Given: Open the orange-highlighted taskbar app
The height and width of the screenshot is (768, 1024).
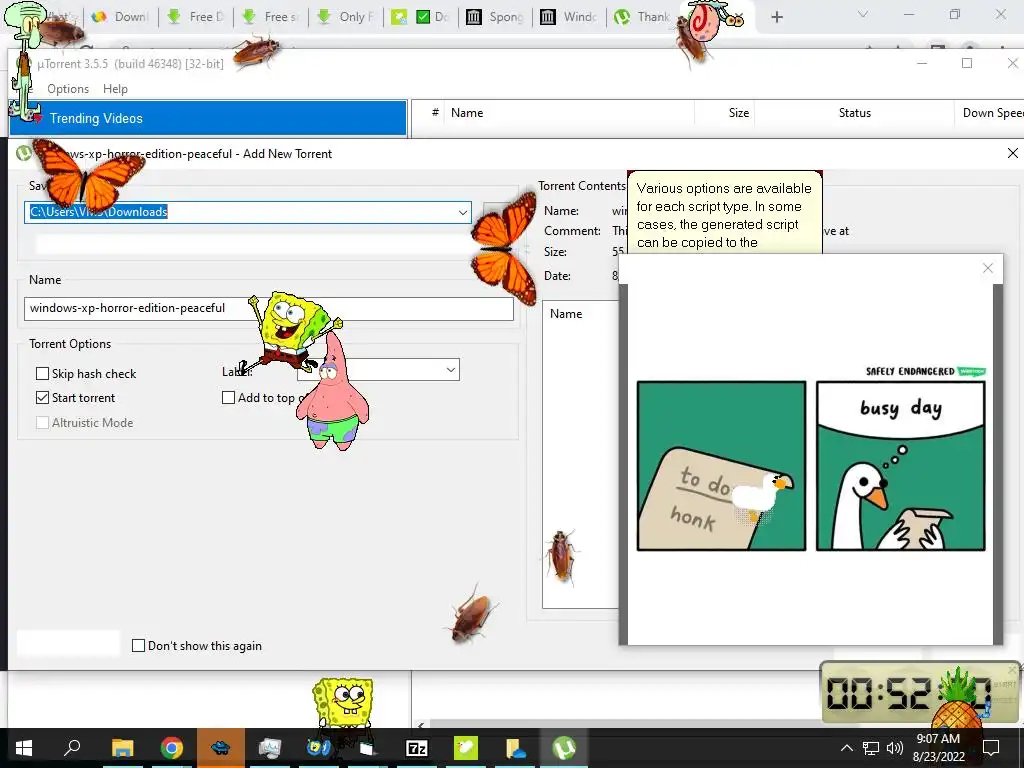Looking at the screenshot, I should click(x=221, y=748).
